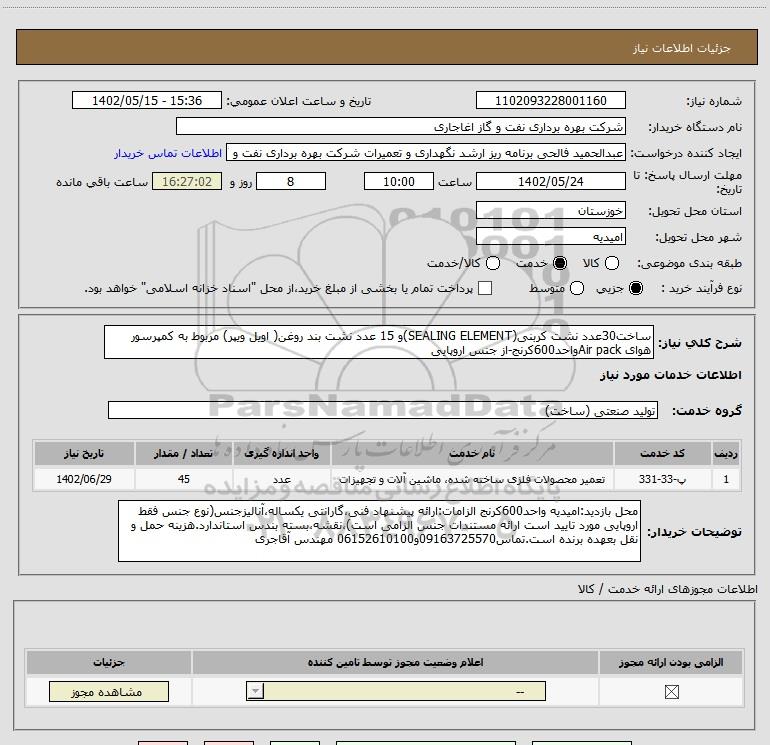Click the نام خدمت column header
770x745 pixels.
click(x=472, y=453)
